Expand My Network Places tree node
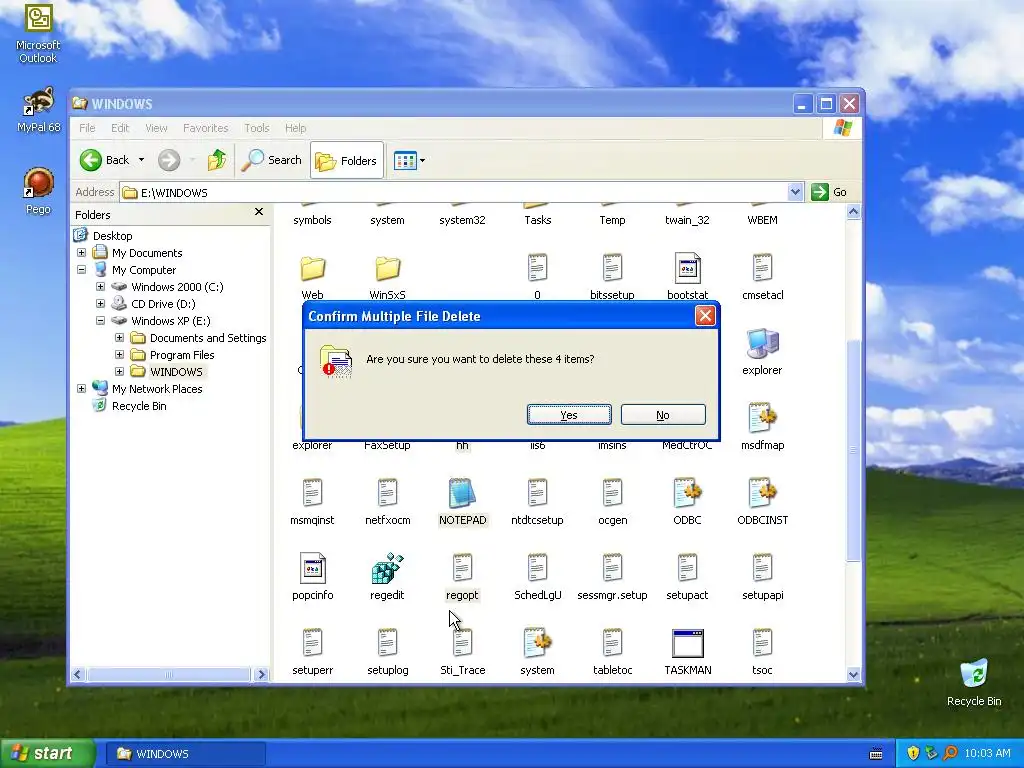The height and width of the screenshot is (768, 1024). [82, 389]
